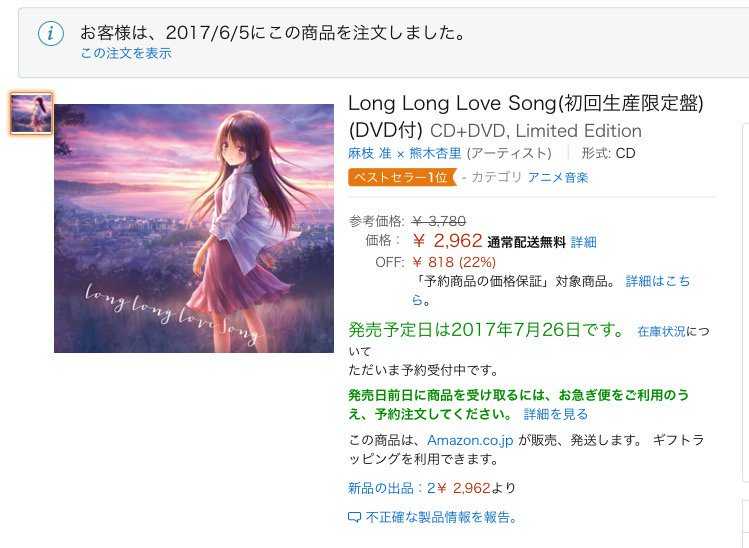Viewport: 749px width, 548px height.
Task: Click 詳細 next to 通常配送無料
Action: (x=584, y=242)
